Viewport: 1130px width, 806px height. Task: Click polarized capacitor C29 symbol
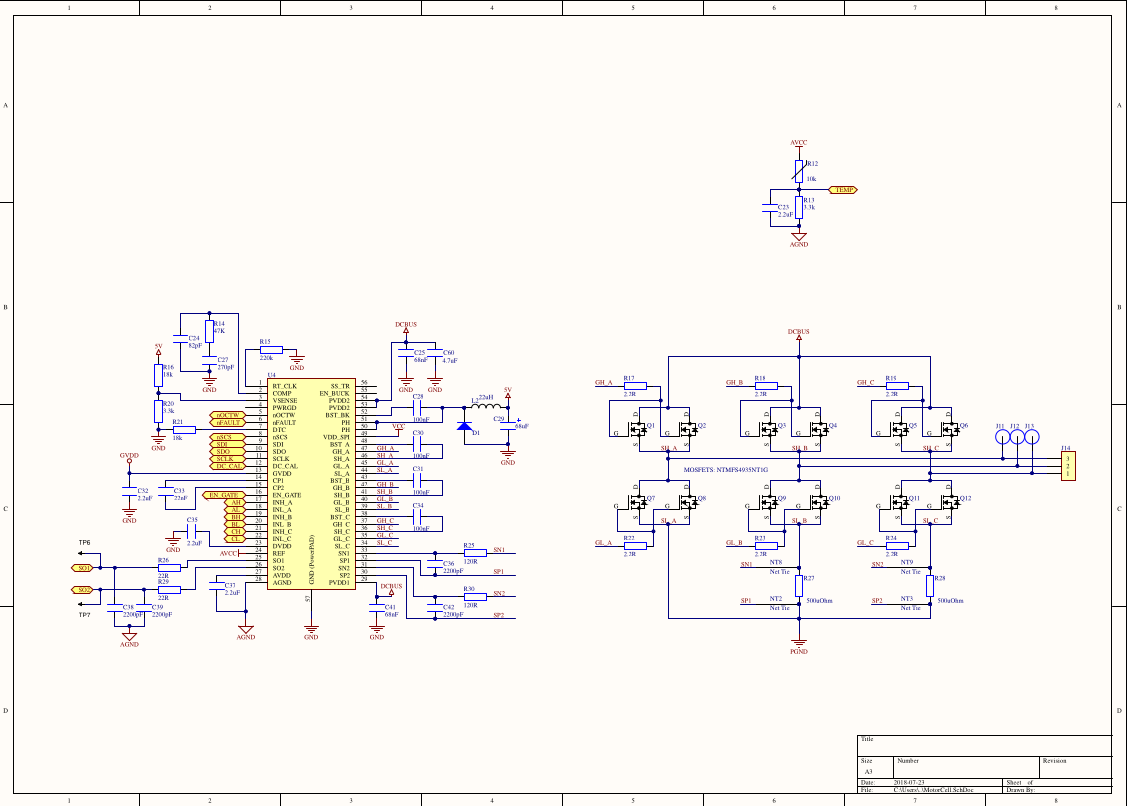[508, 425]
